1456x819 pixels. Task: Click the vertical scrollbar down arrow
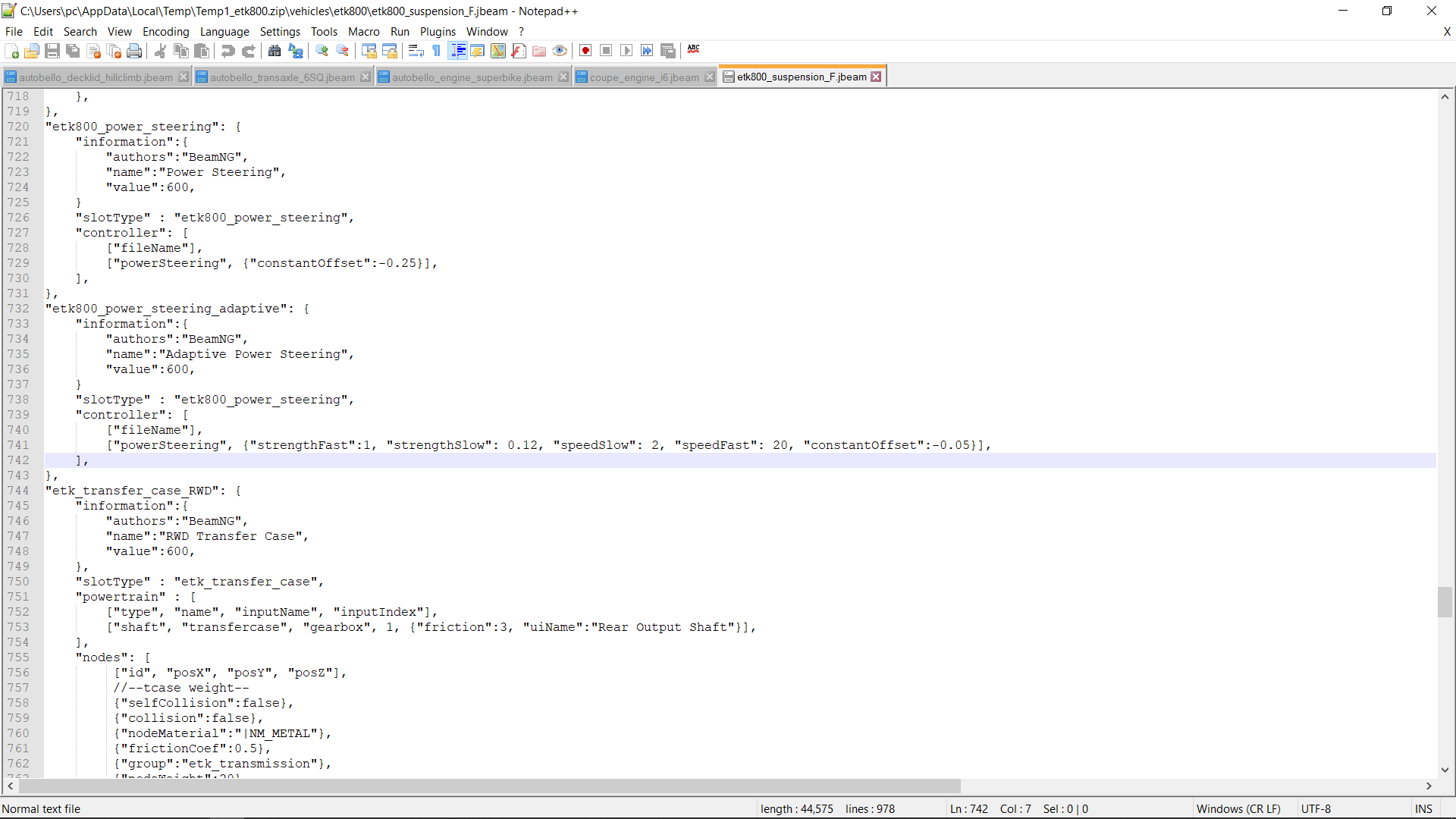(x=1445, y=770)
